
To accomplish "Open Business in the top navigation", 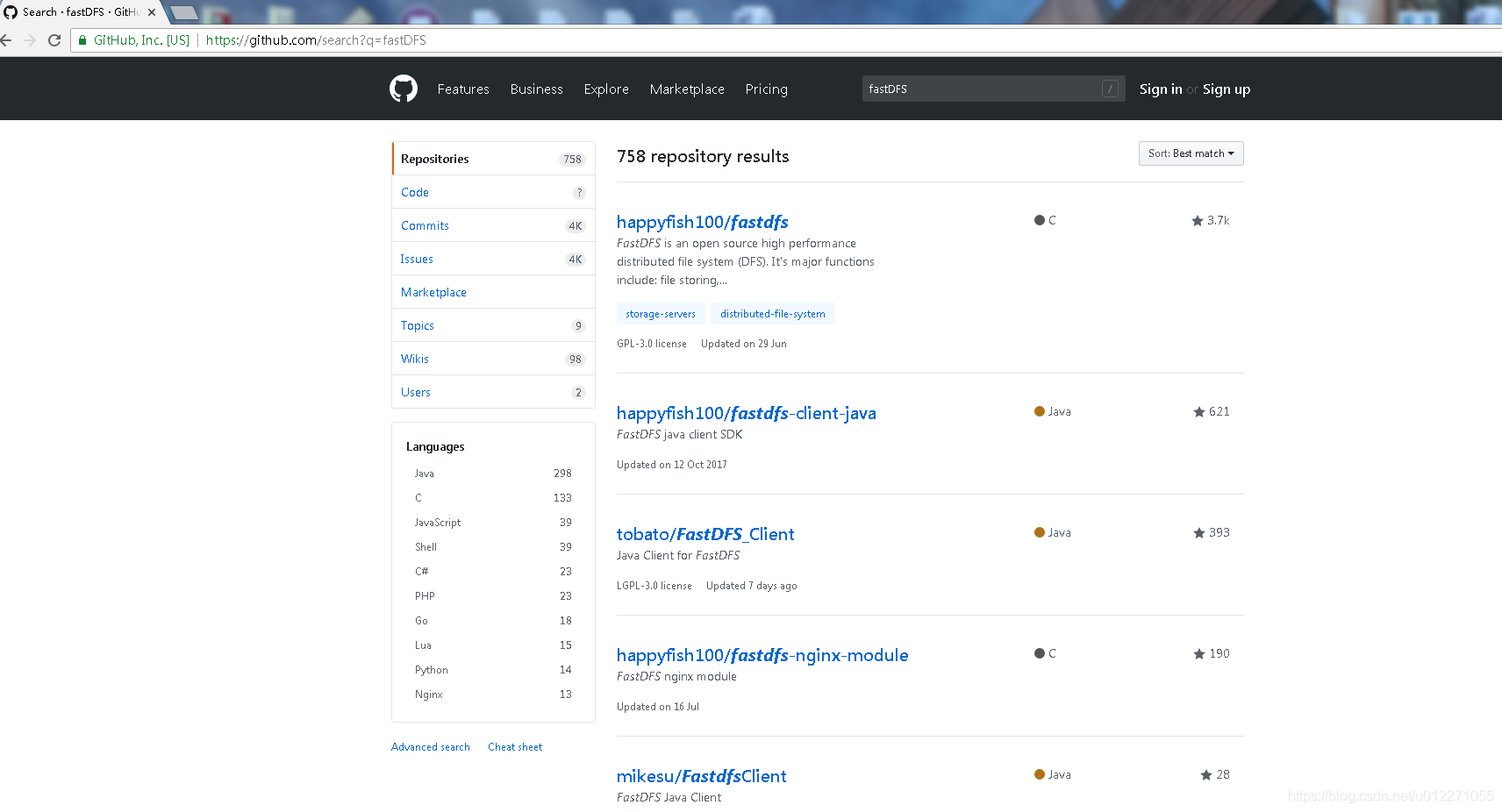I will (536, 89).
